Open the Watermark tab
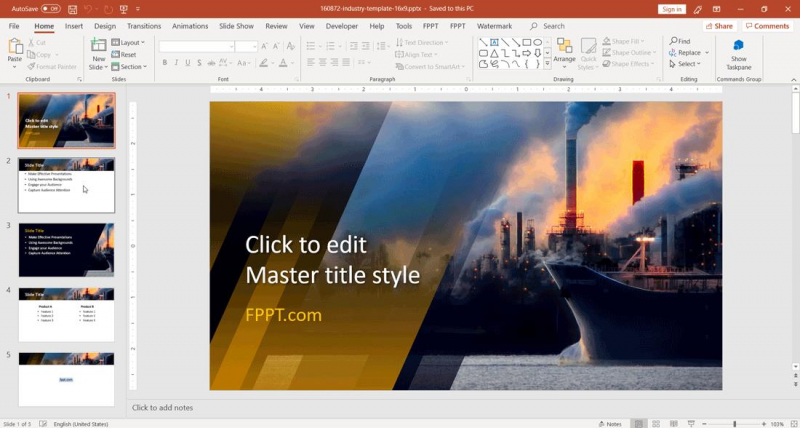800x428 pixels. click(x=494, y=26)
